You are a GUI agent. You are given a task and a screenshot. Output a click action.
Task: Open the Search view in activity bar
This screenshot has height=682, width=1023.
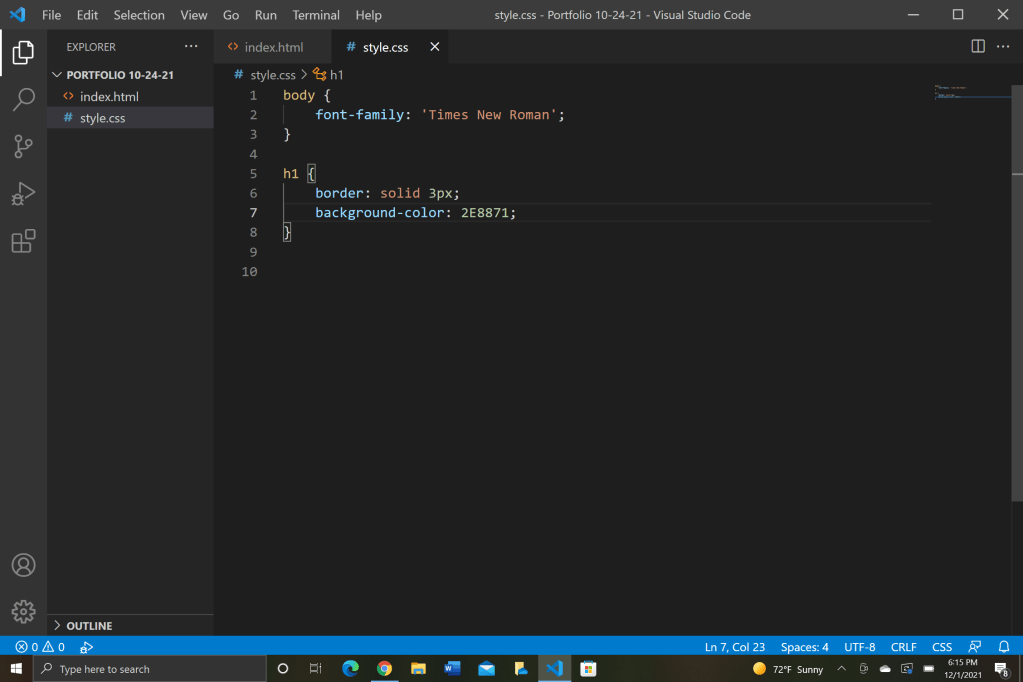pos(23,99)
